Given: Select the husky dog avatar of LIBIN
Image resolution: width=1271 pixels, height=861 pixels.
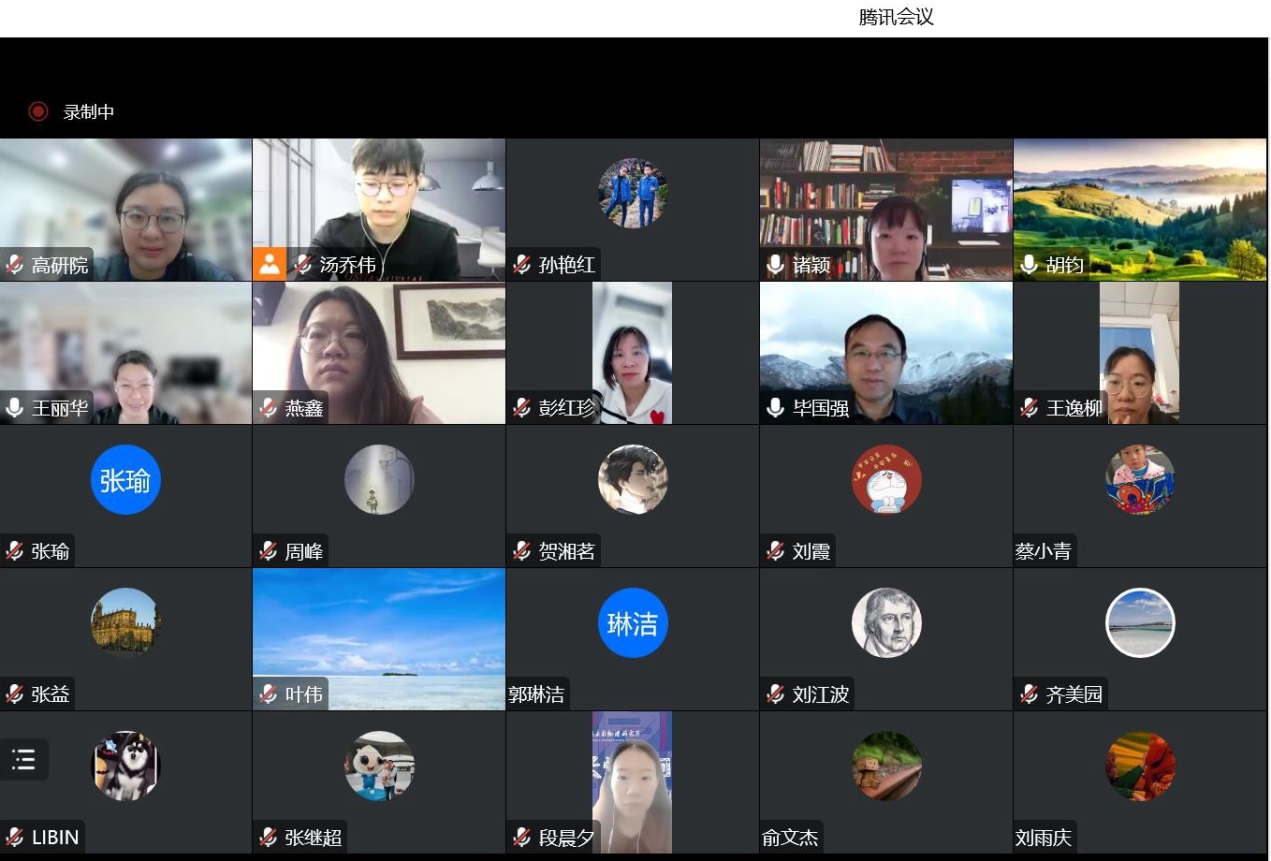Looking at the screenshot, I should [x=126, y=766].
